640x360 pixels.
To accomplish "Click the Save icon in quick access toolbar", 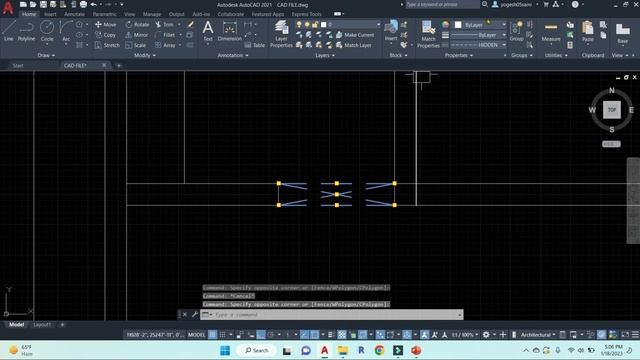I will 43,4.
